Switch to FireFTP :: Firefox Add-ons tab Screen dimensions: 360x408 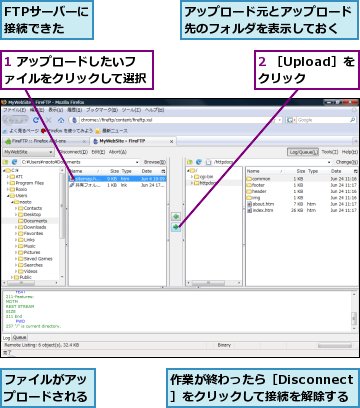click(45, 141)
